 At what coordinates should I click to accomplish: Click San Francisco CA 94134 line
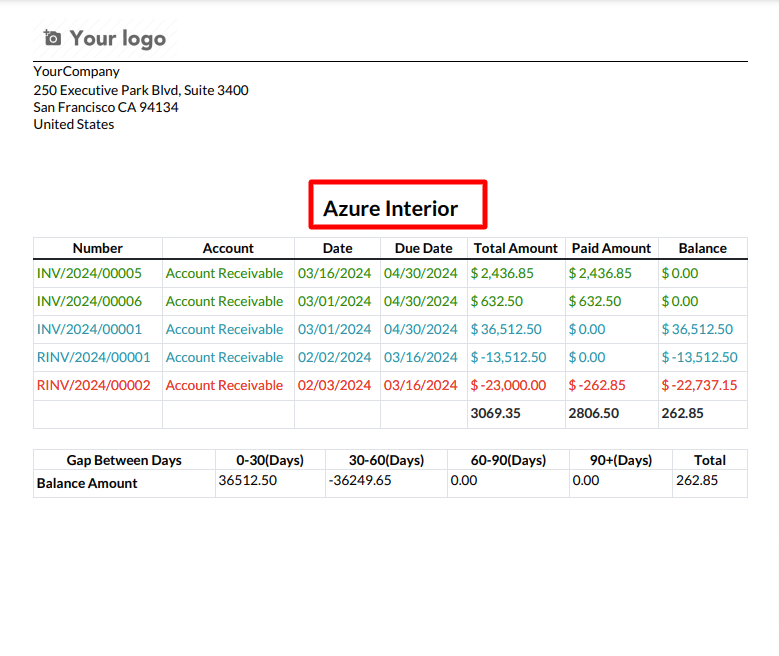pos(106,107)
